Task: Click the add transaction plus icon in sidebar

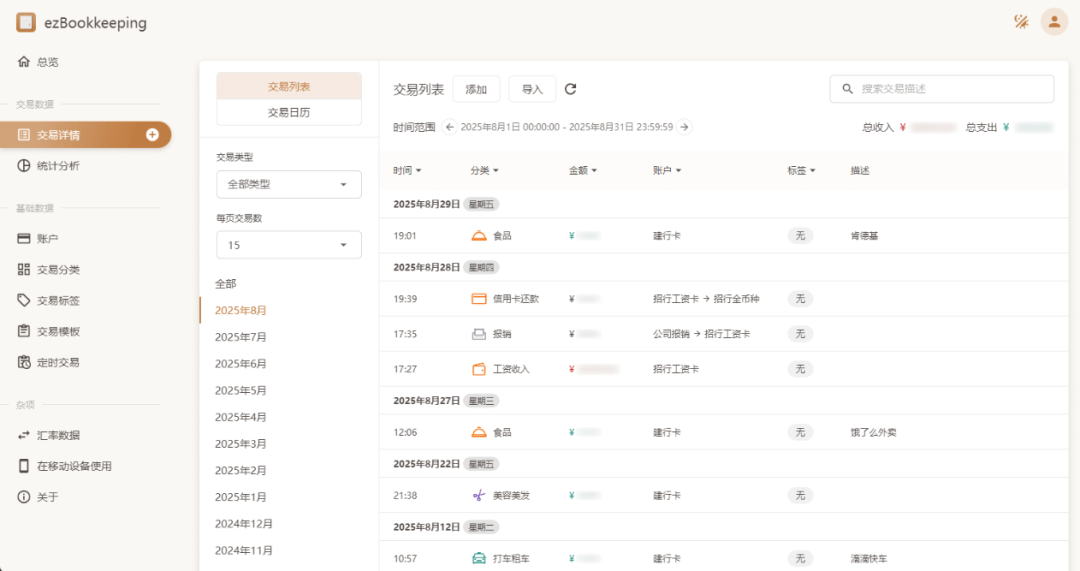Action: (152, 135)
